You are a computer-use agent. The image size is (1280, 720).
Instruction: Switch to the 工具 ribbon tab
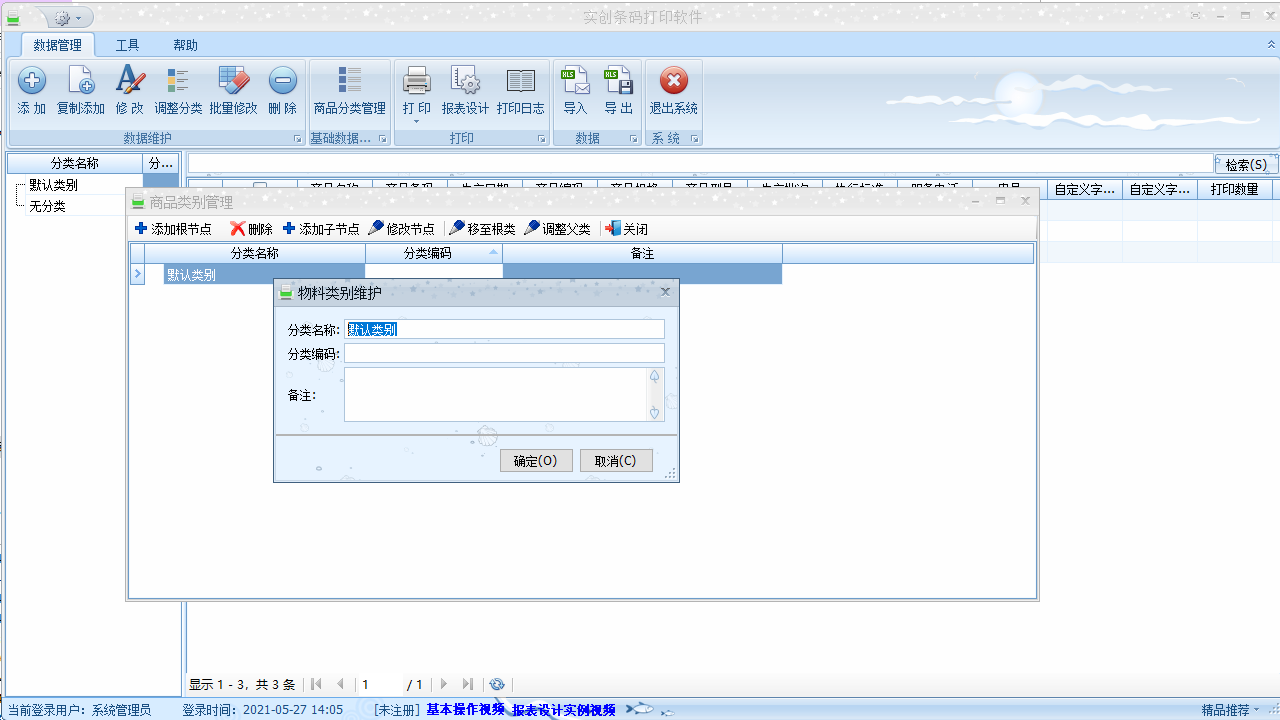pyautogui.click(x=127, y=45)
